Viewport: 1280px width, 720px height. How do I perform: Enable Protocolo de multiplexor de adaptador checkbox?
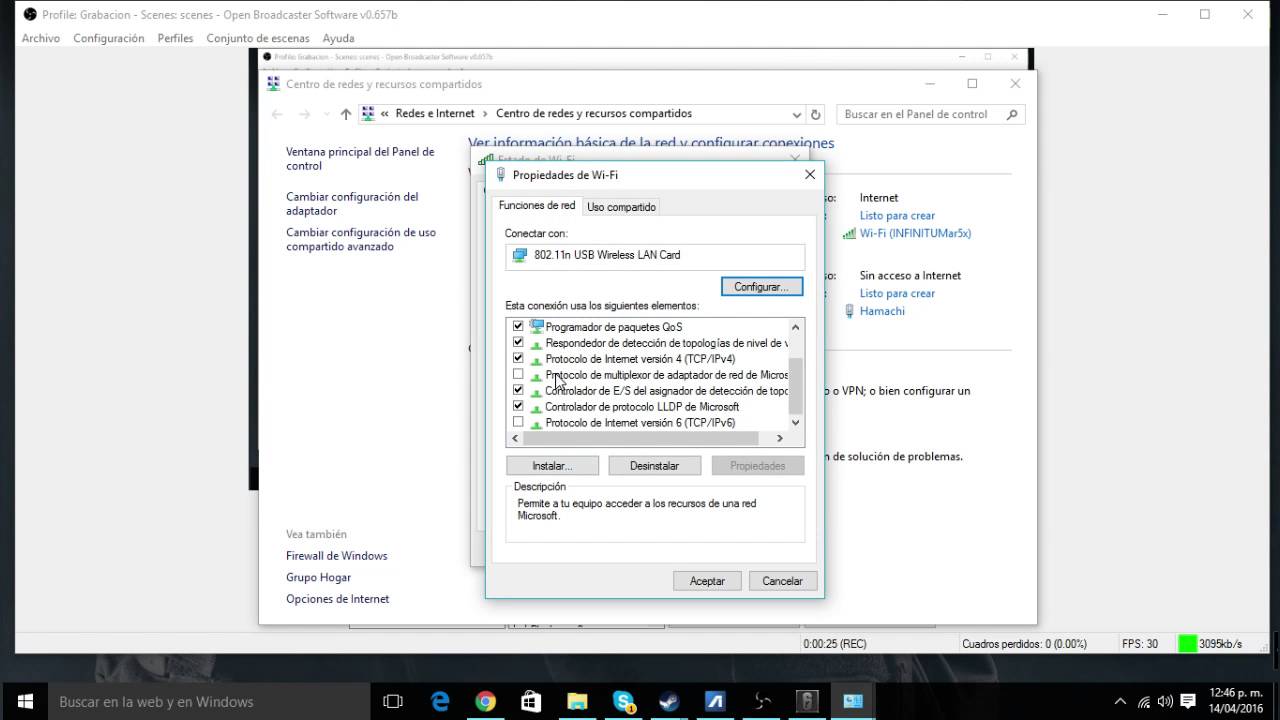tap(518, 374)
